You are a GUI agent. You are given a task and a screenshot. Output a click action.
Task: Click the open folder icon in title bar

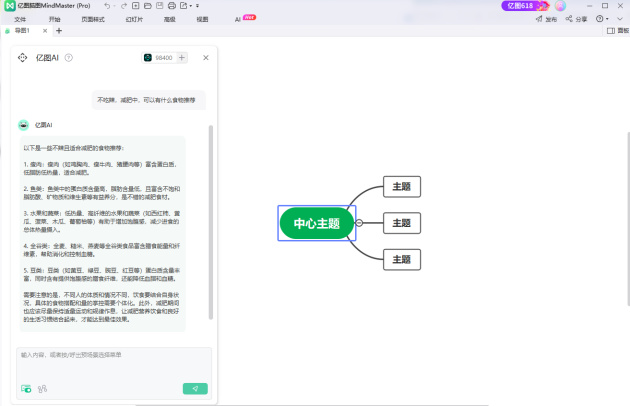tap(146, 6)
